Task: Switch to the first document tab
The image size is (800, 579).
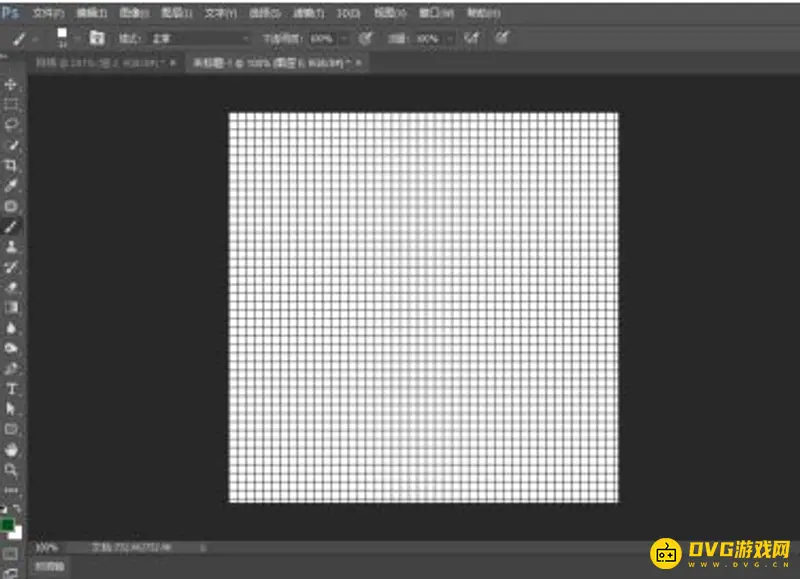Action: click(x=98, y=62)
